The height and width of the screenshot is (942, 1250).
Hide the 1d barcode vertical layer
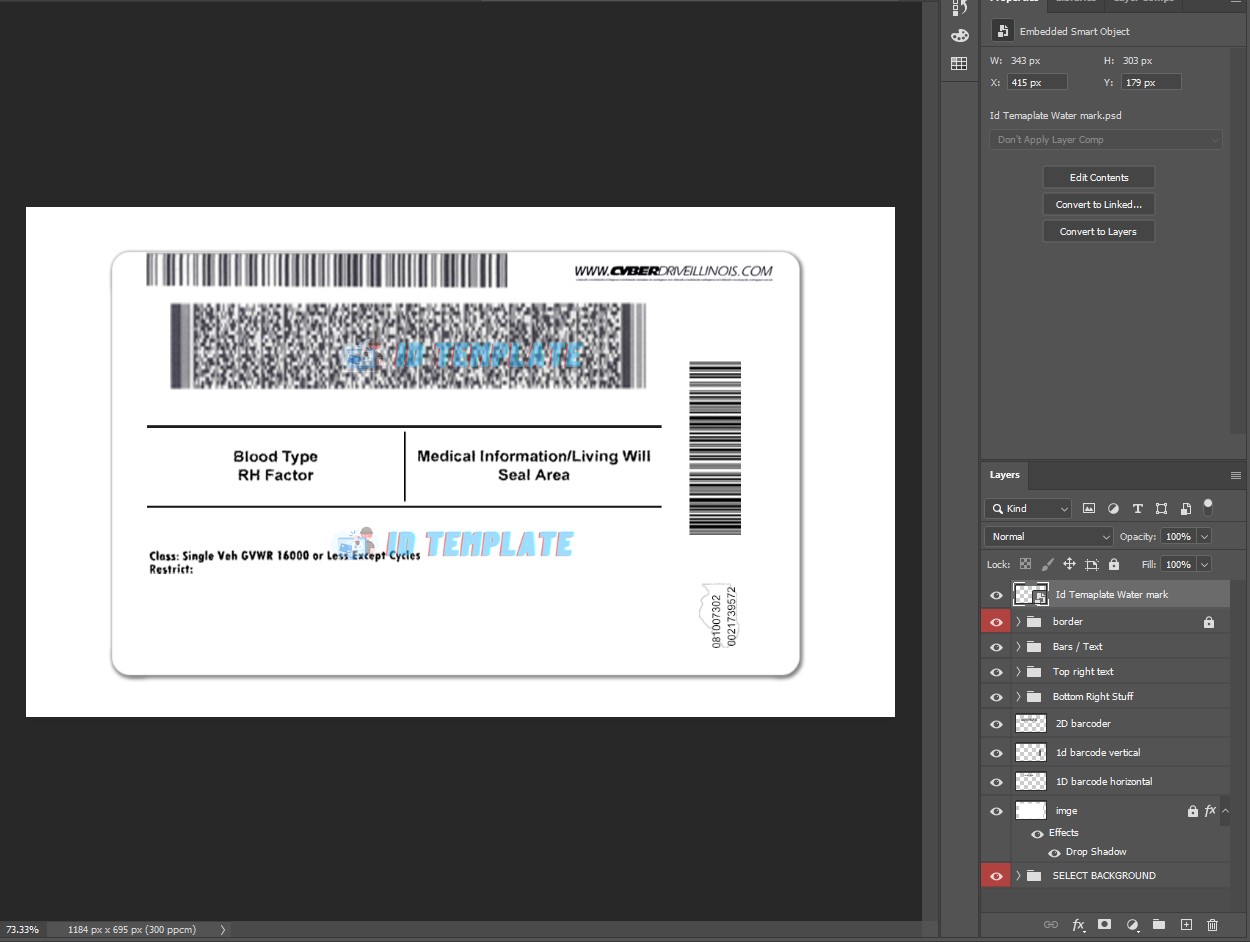coord(996,753)
